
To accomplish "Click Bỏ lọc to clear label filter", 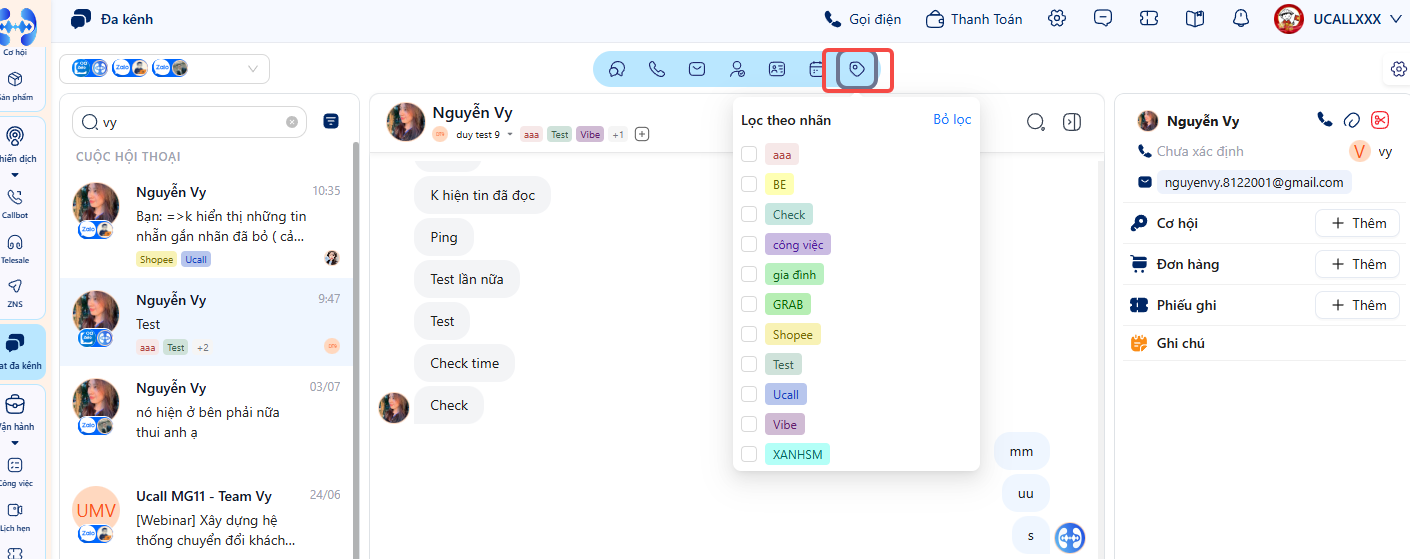I will click(x=952, y=119).
